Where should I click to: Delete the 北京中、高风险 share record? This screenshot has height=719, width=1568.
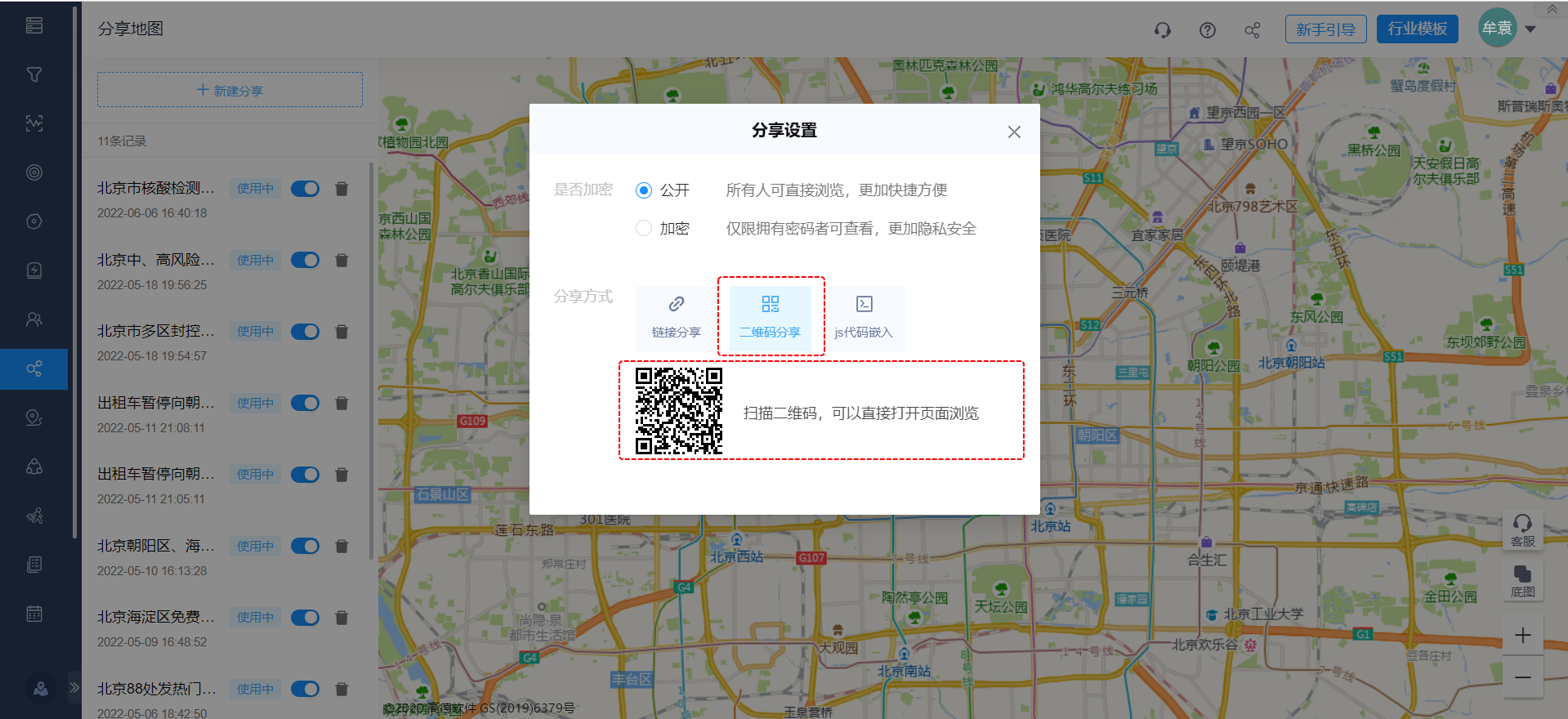[x=342, y=261]
